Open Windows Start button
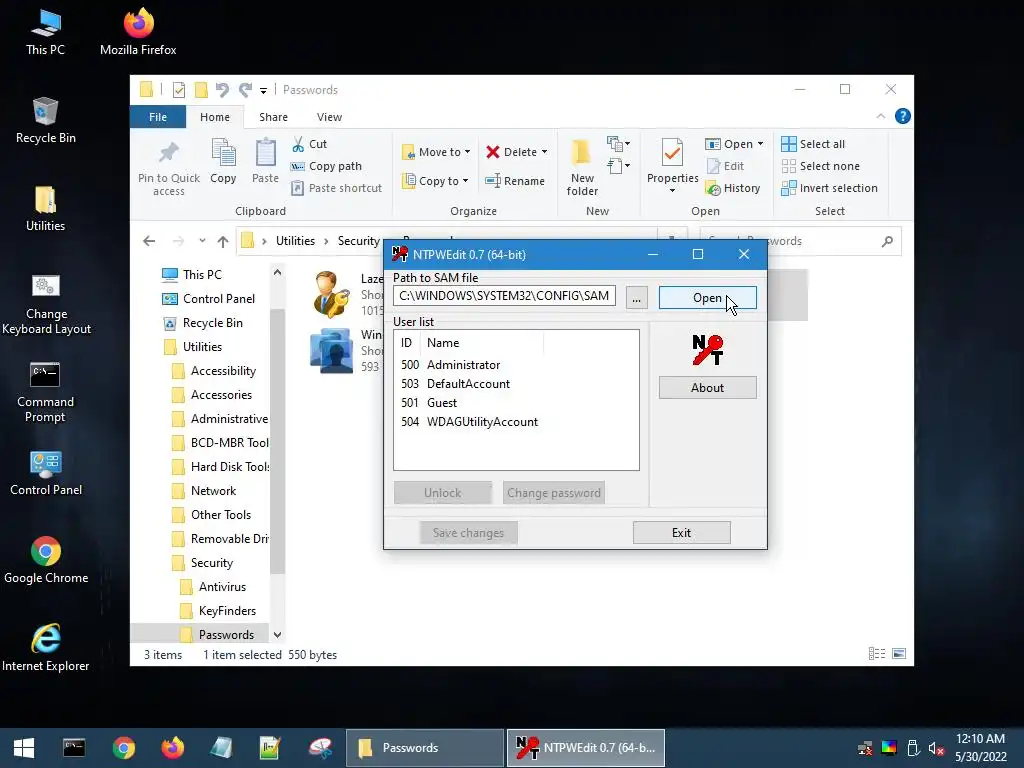The image size is (1024, 768). pos(24,748)
